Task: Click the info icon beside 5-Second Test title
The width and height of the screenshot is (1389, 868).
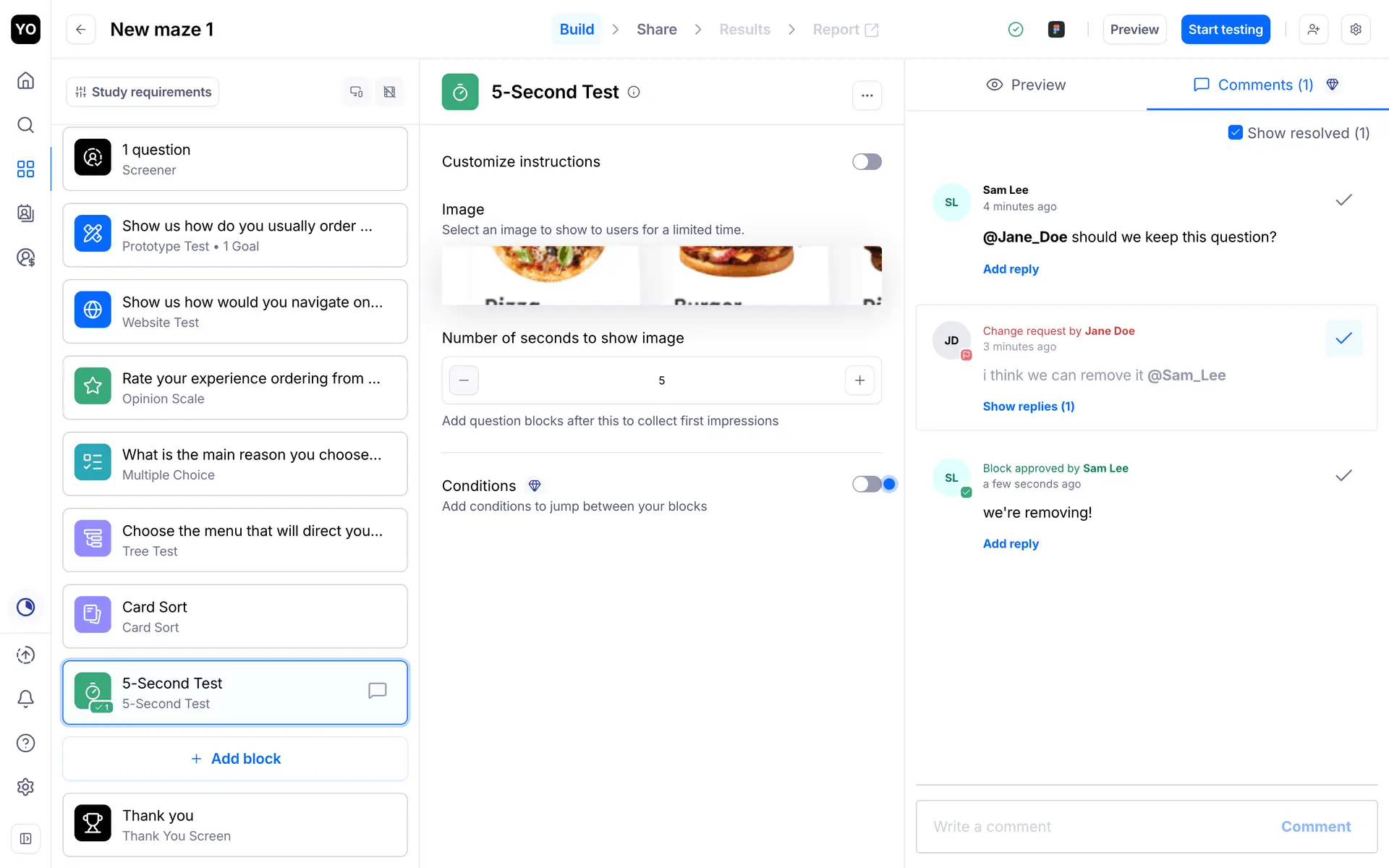Action: [x=634, y=92]
